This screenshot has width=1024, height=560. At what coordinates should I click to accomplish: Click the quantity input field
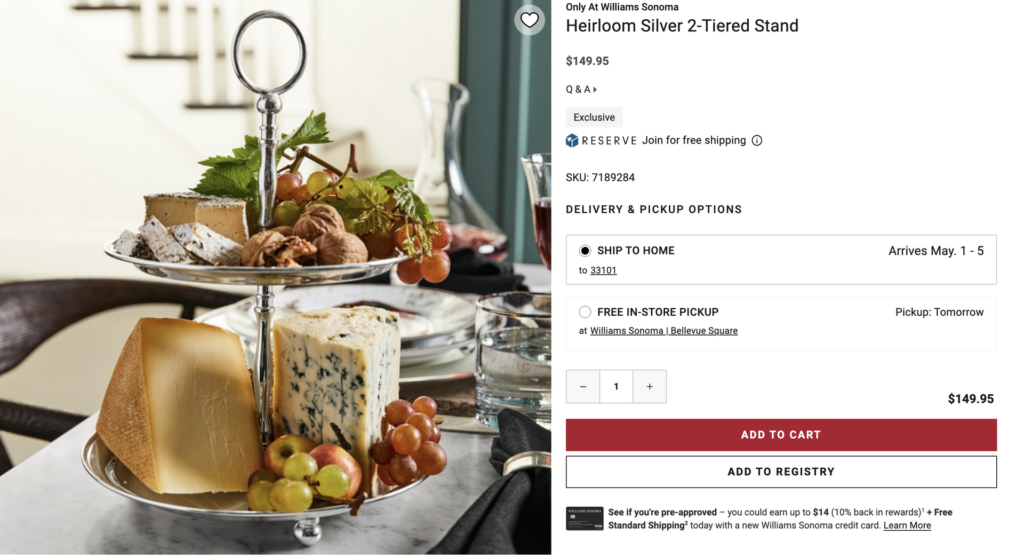coord(616,386)
